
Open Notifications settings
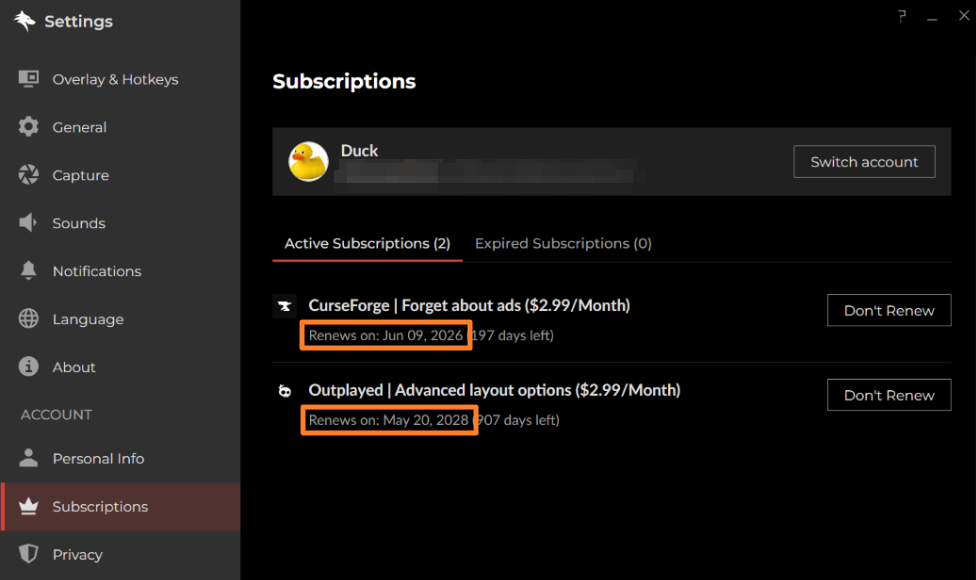120,271
